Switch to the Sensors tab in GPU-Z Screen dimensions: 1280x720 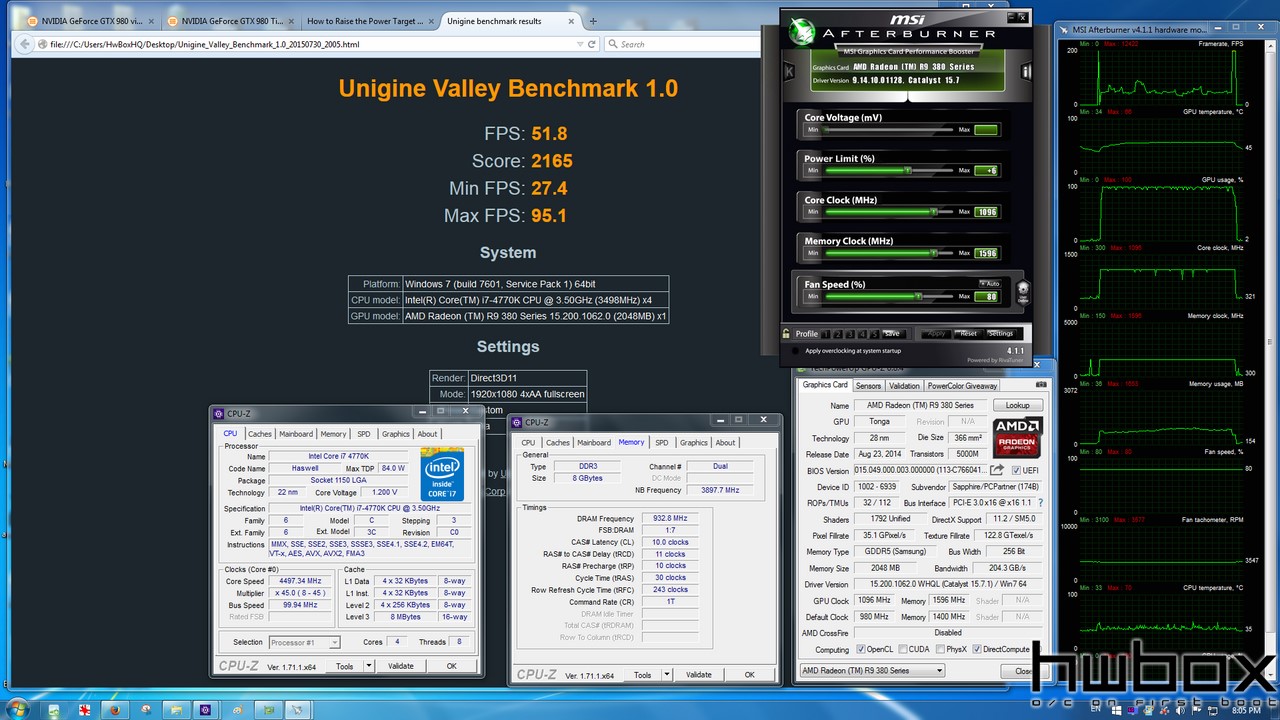pos(868,385)
